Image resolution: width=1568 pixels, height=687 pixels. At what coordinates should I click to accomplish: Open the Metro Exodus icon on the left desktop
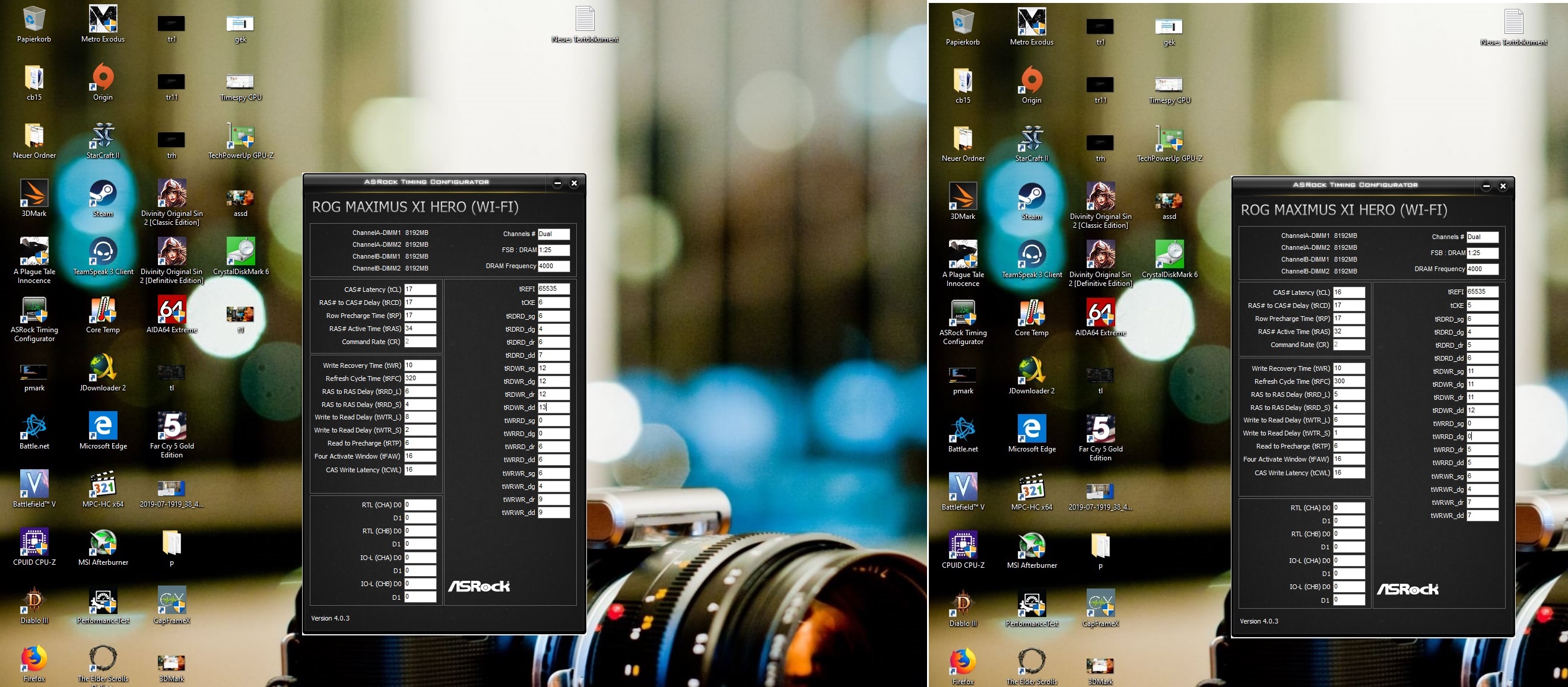point(103,20)
